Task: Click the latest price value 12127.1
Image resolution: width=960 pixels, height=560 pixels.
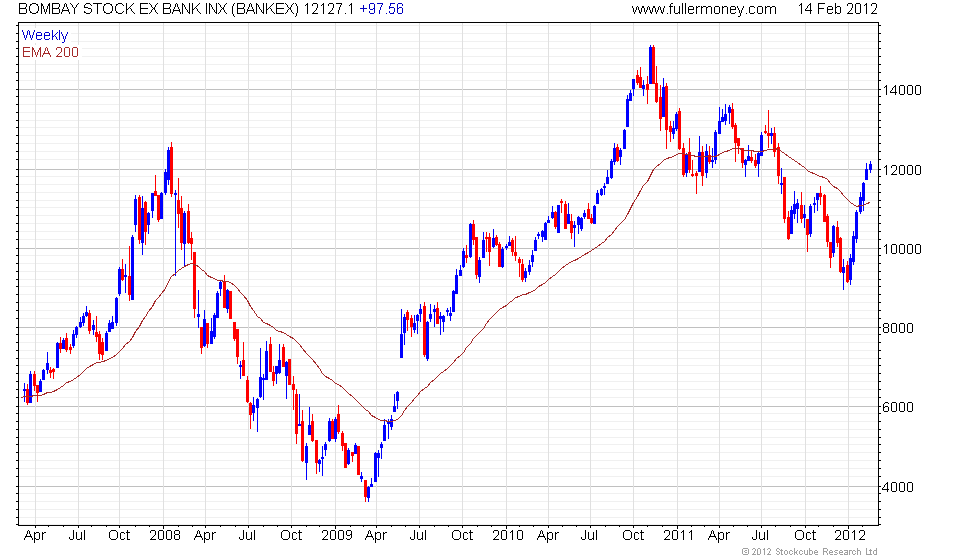Action: 329,9
